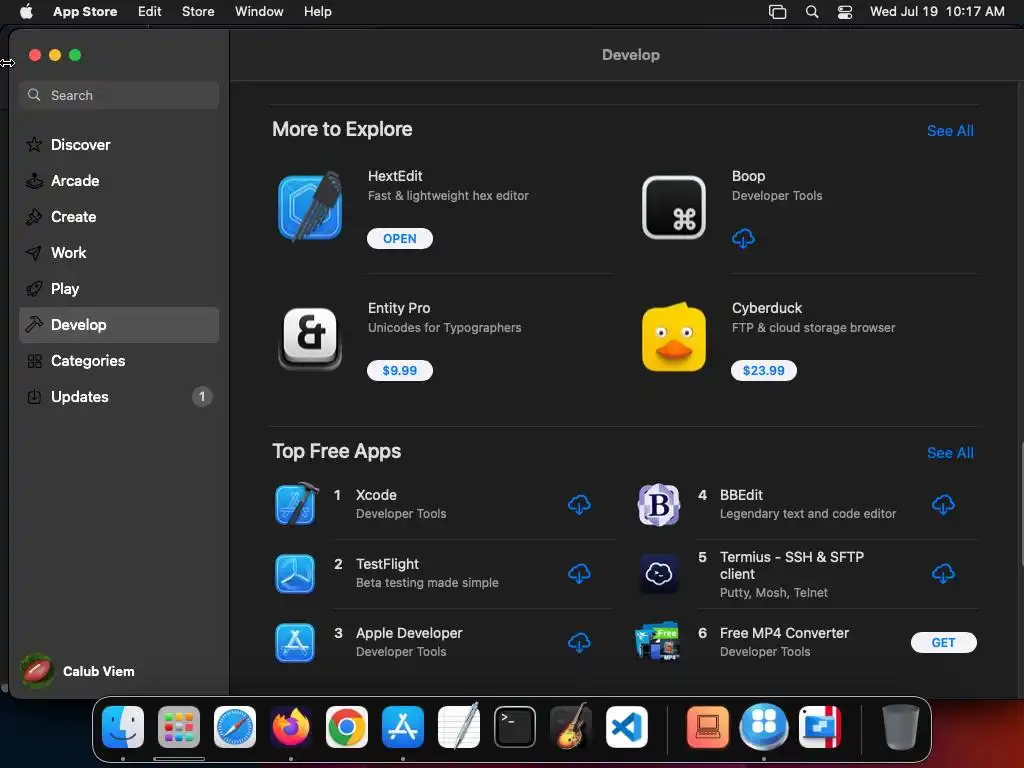Open the Store menu

click(x=198, y=11)
